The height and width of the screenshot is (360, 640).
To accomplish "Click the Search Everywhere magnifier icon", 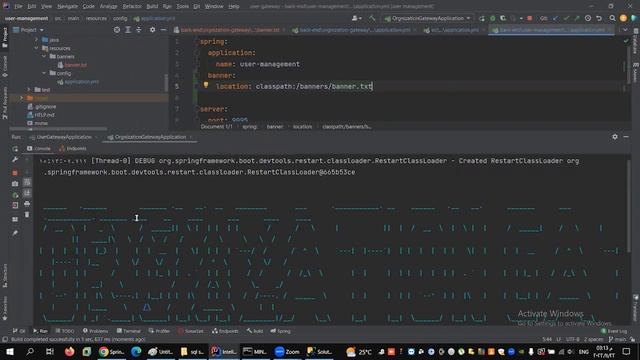I will pos(612,18).
